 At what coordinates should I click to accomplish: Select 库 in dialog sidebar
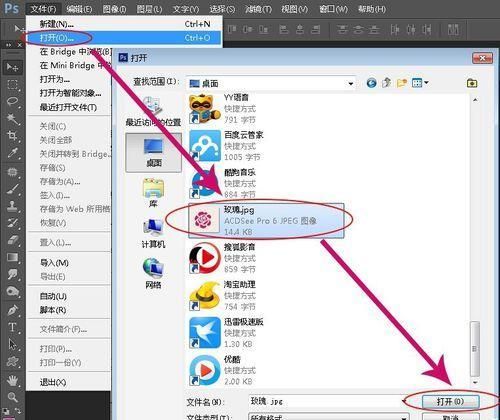153,193
